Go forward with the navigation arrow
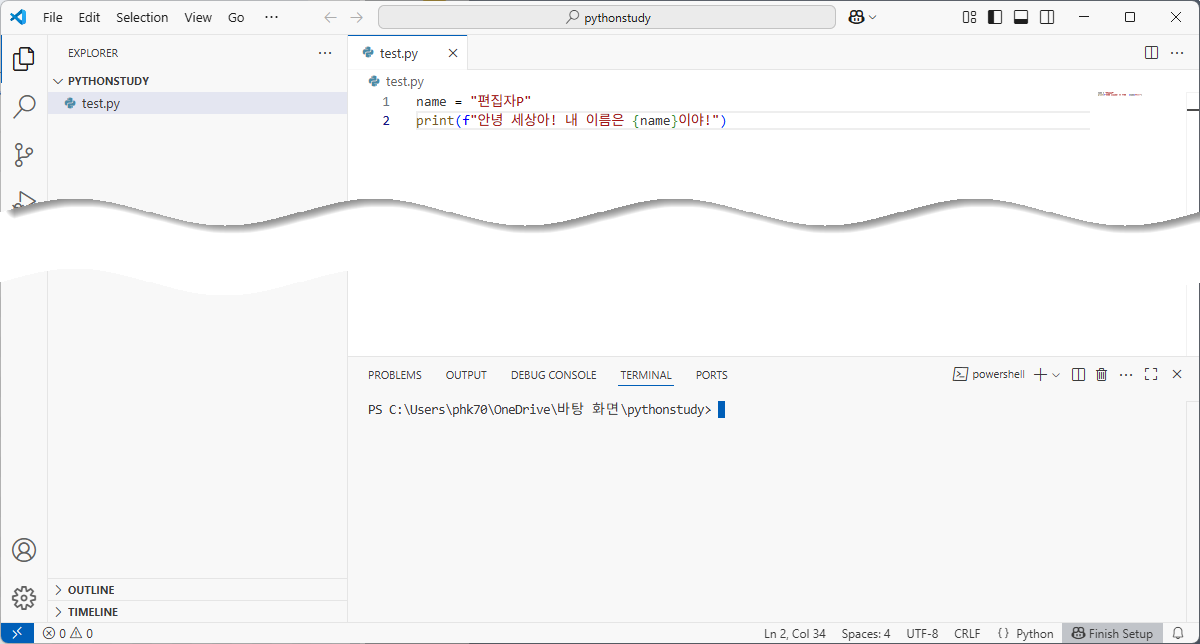This screenshot has height=644, width=1200. tap(357, 17)
